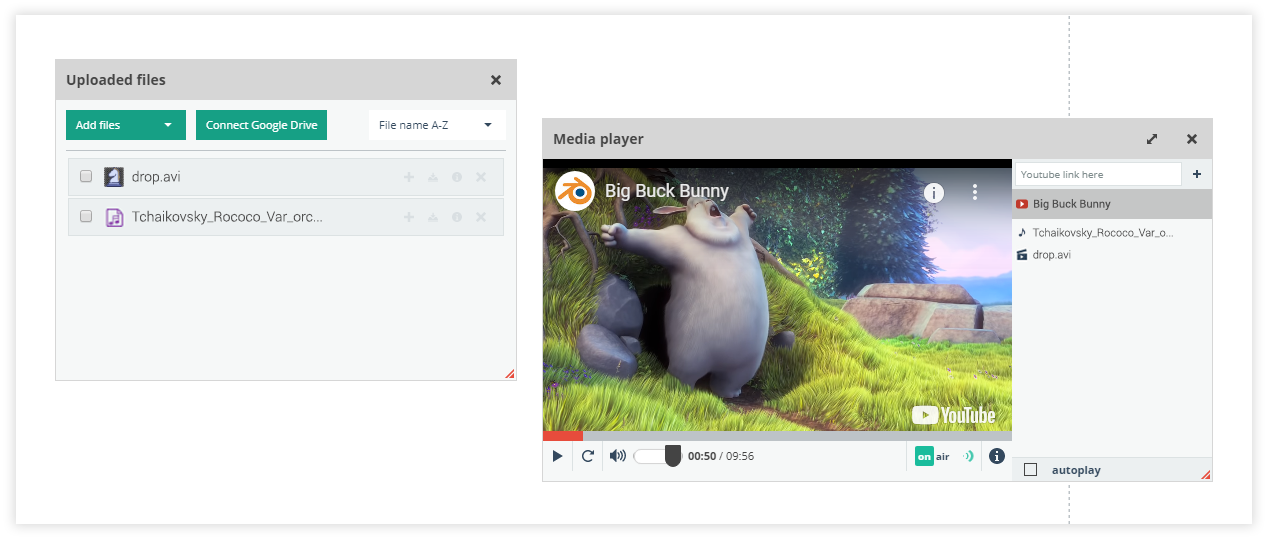Click the Big Buck Bunny video title
This screenshot has height=539, width=1270.
667,191
